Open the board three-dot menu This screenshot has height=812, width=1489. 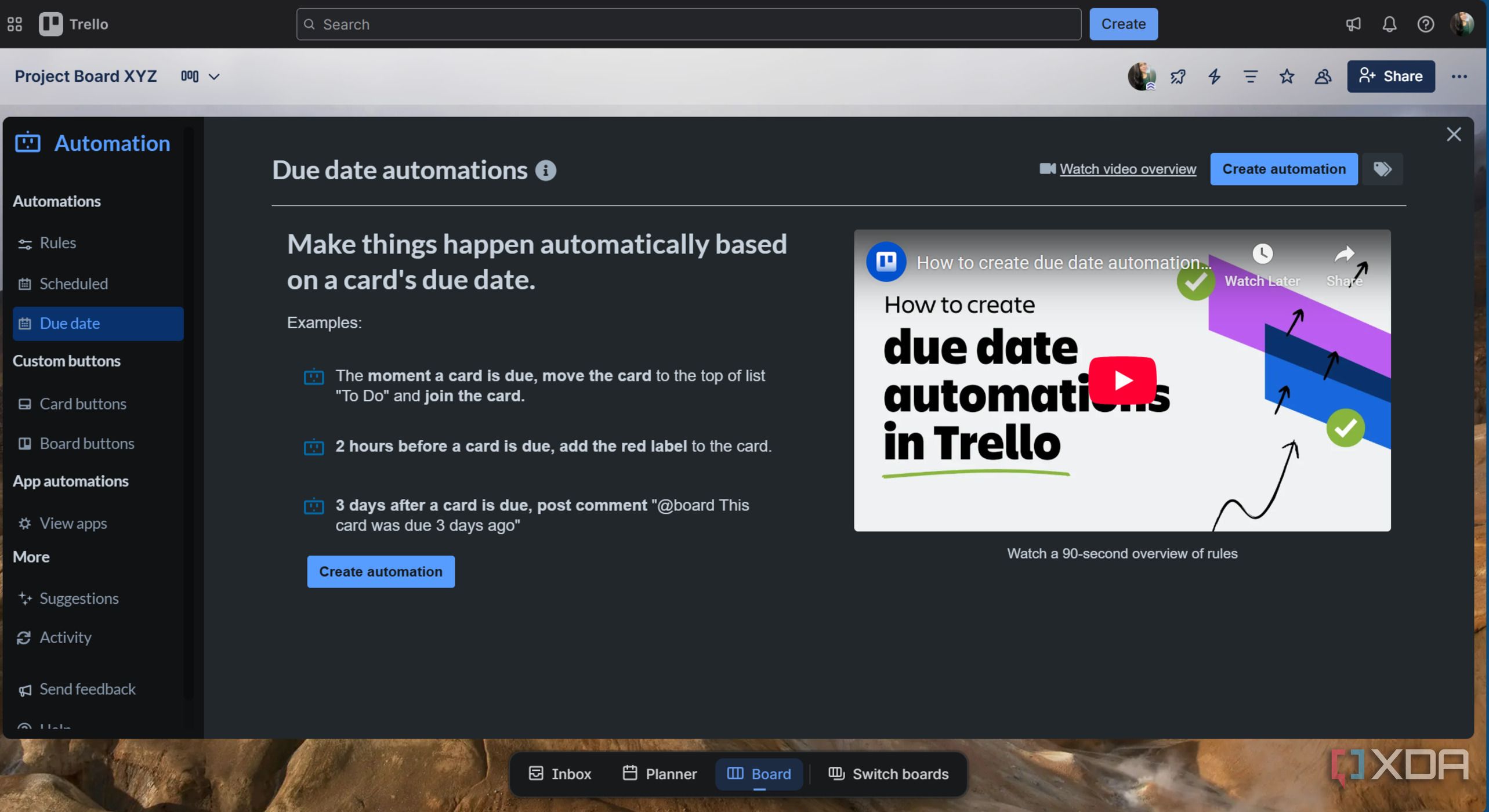1459,76
